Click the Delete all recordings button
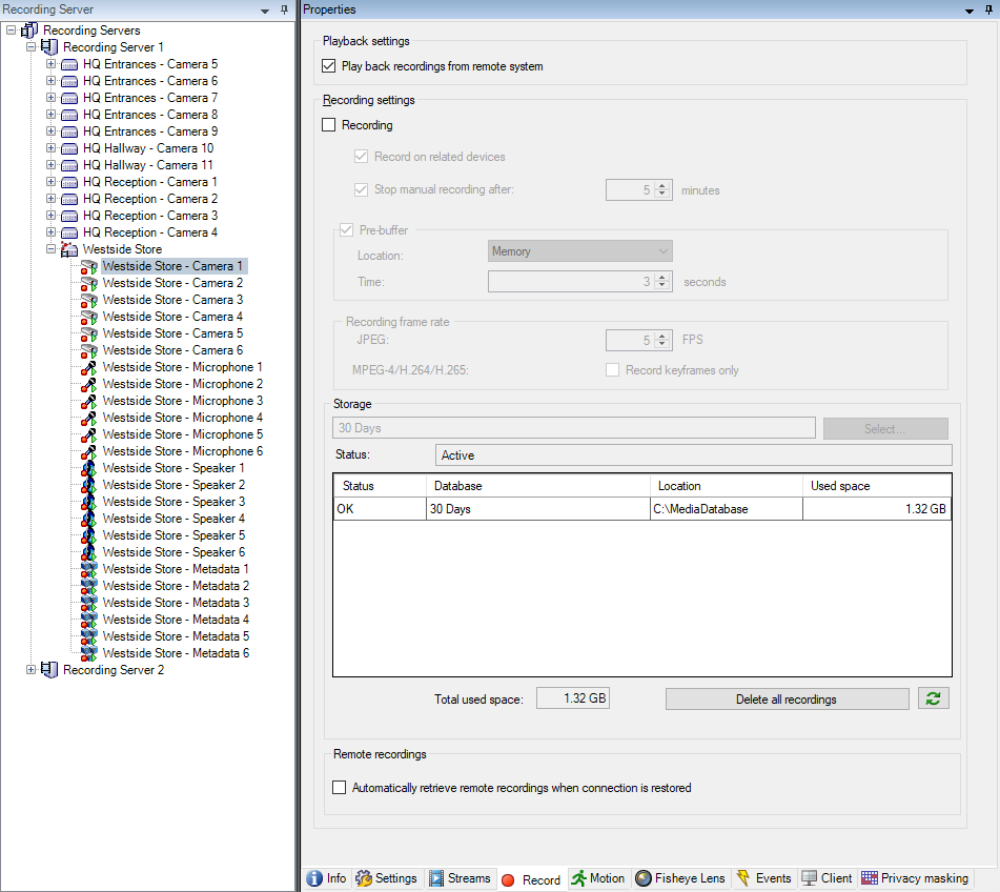The height and width of the screenshot is (892, 1000). coord(786,699)
